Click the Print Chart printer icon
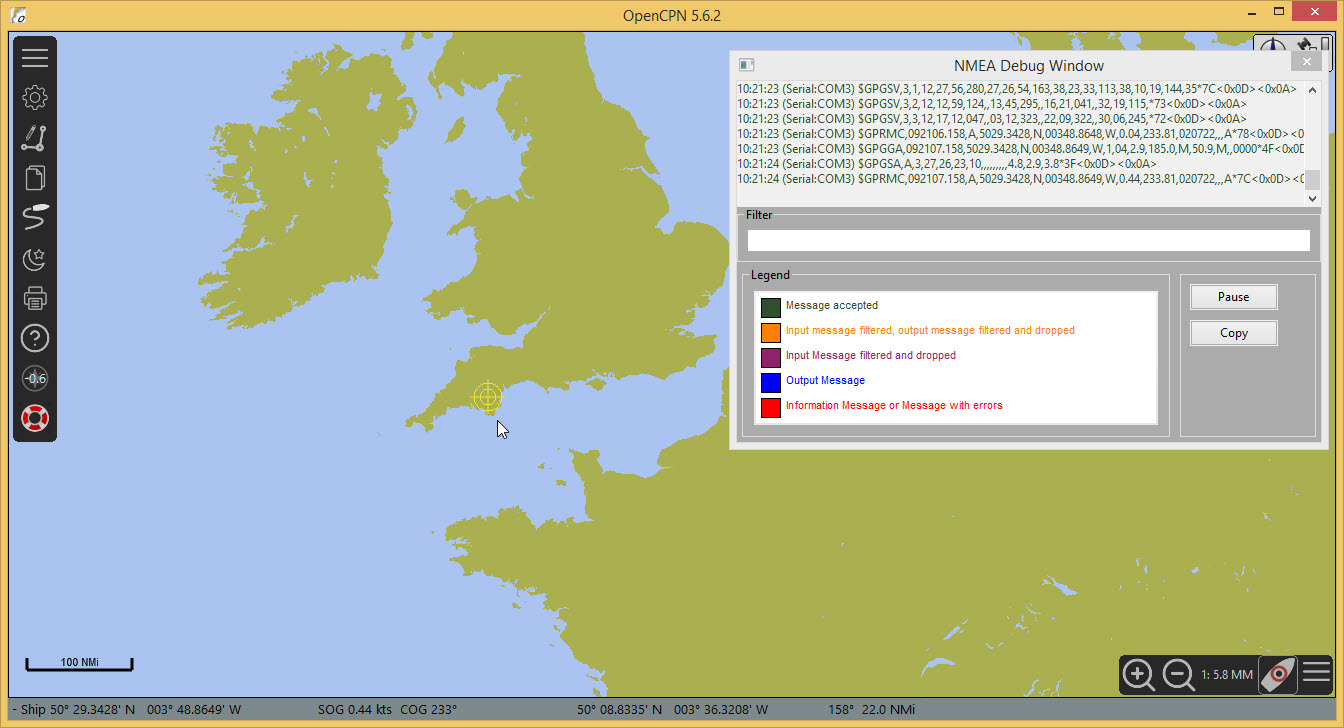This screenshot has width=1344, height=728. 35,298
